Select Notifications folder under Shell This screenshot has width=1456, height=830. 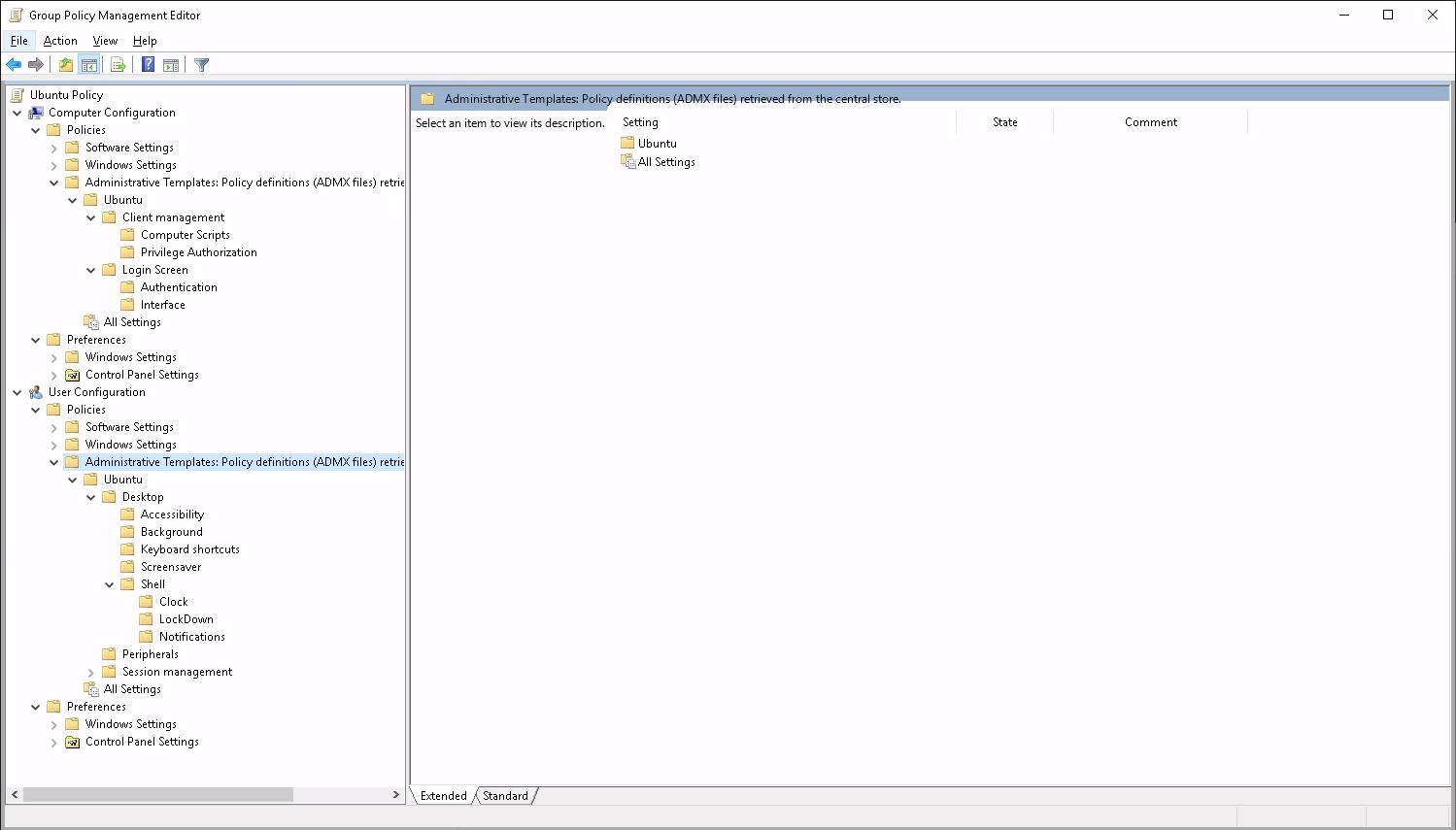coord(192,637)
